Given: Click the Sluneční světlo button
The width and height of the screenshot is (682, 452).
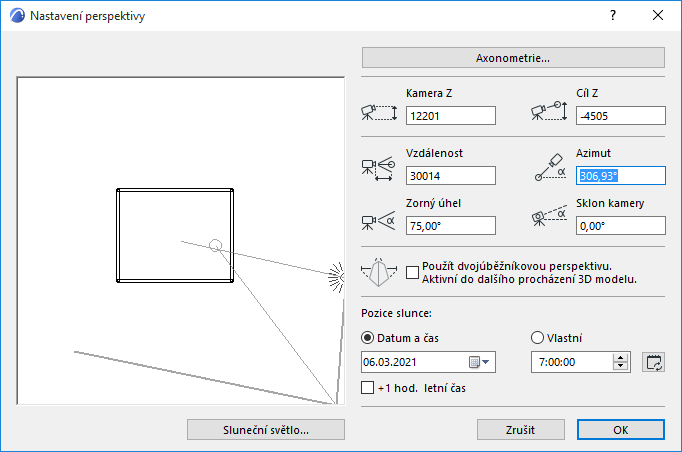Looking at the screenshot, I should click(x=265, y=429).
